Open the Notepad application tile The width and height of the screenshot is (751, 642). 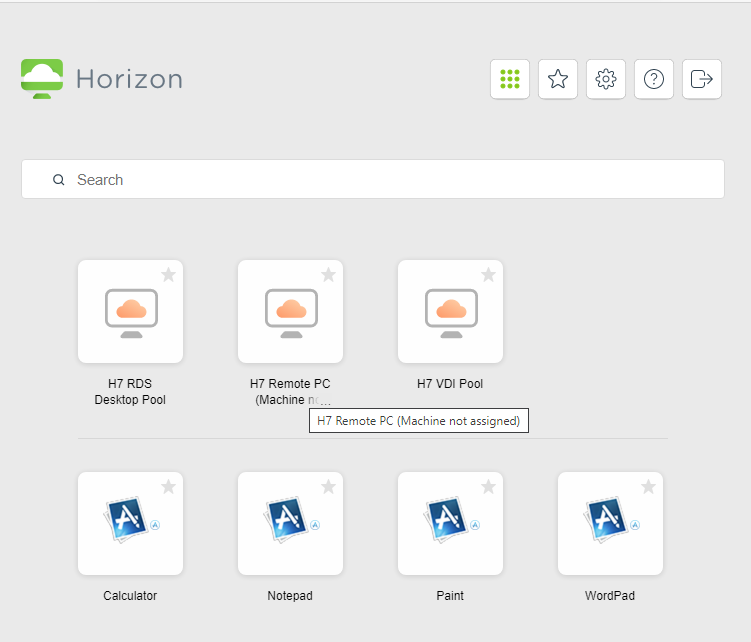[290, 524]
